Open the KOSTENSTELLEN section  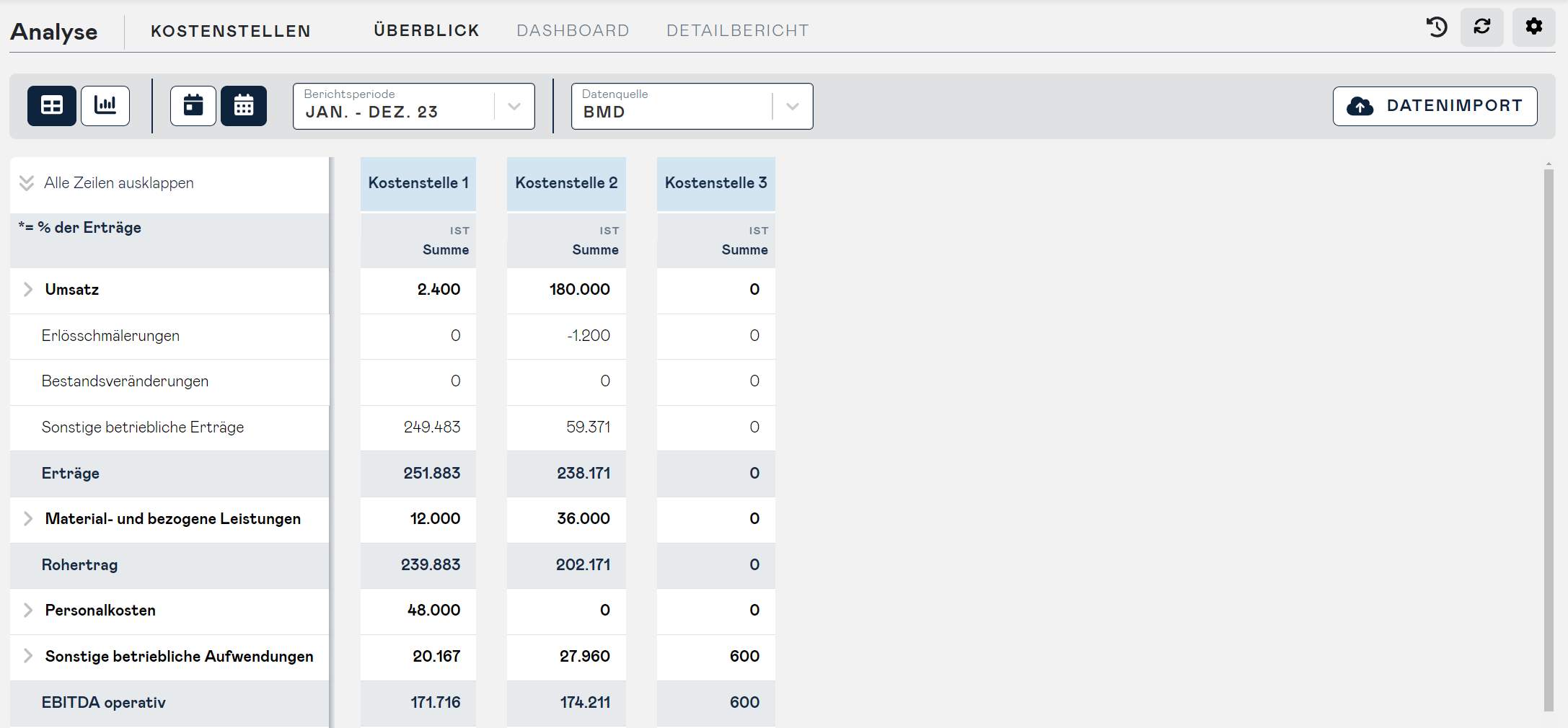231,31
